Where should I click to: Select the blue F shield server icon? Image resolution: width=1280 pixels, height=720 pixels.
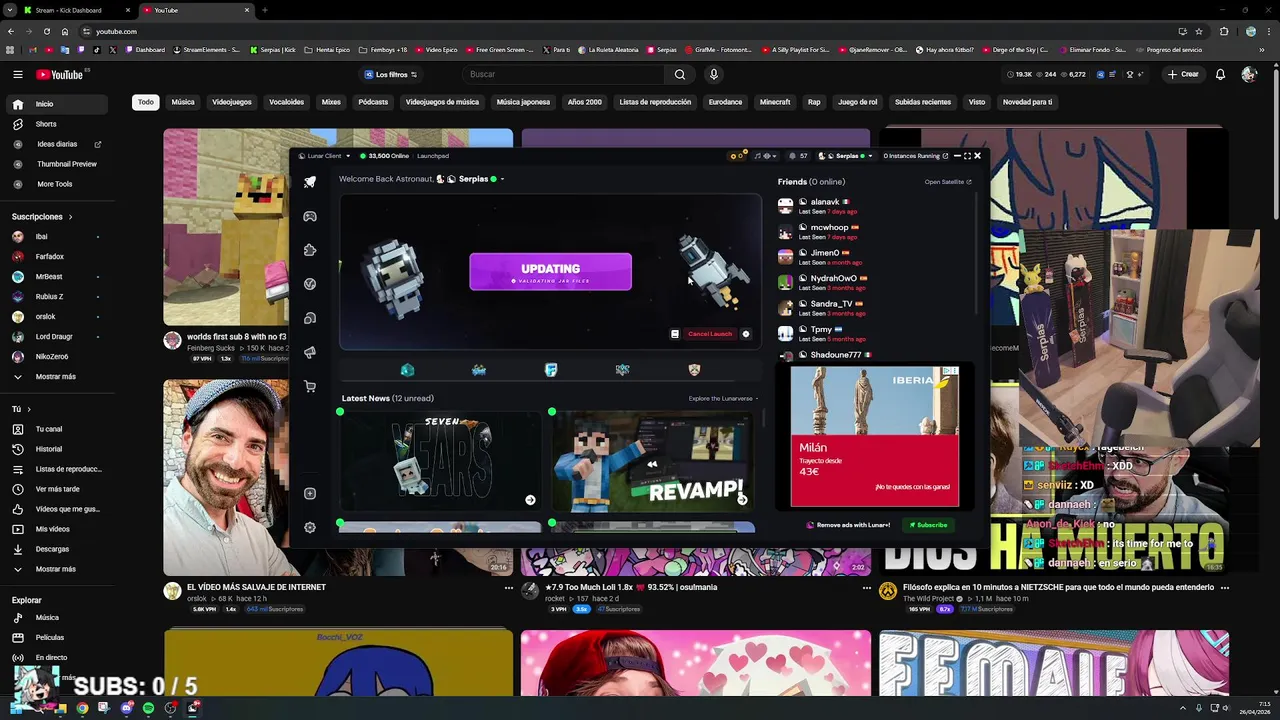click(x=551, y=370)
